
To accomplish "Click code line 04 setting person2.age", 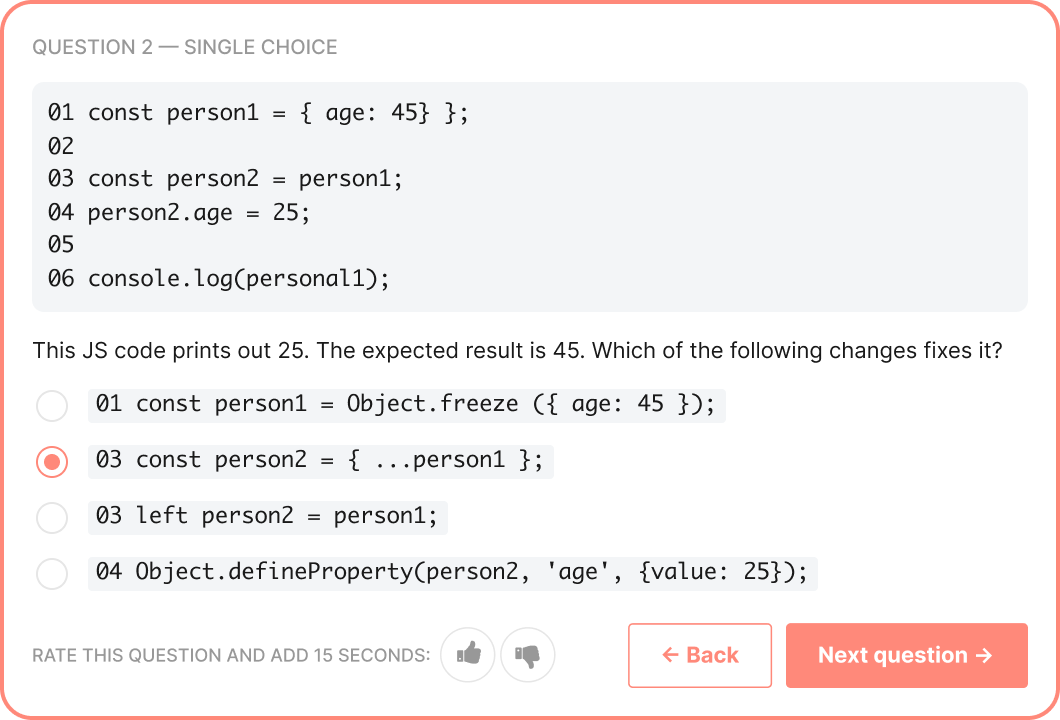I will [x=180, y=212].
